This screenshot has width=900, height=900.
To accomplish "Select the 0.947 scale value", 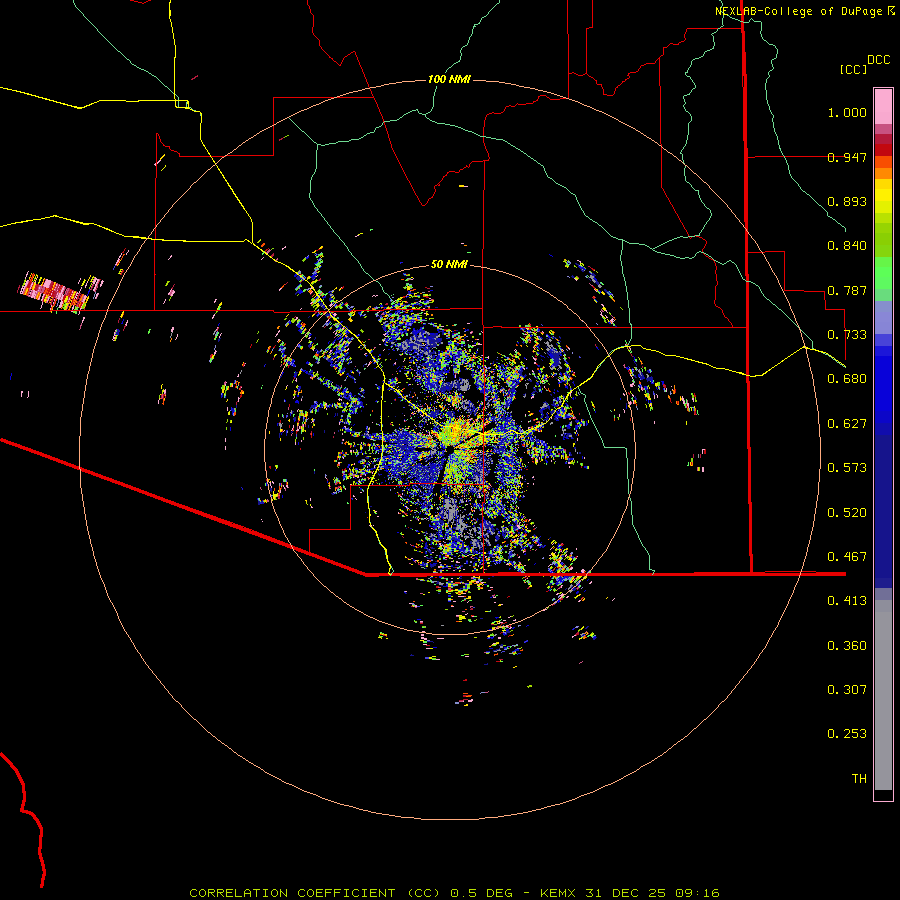I will 847,157.
